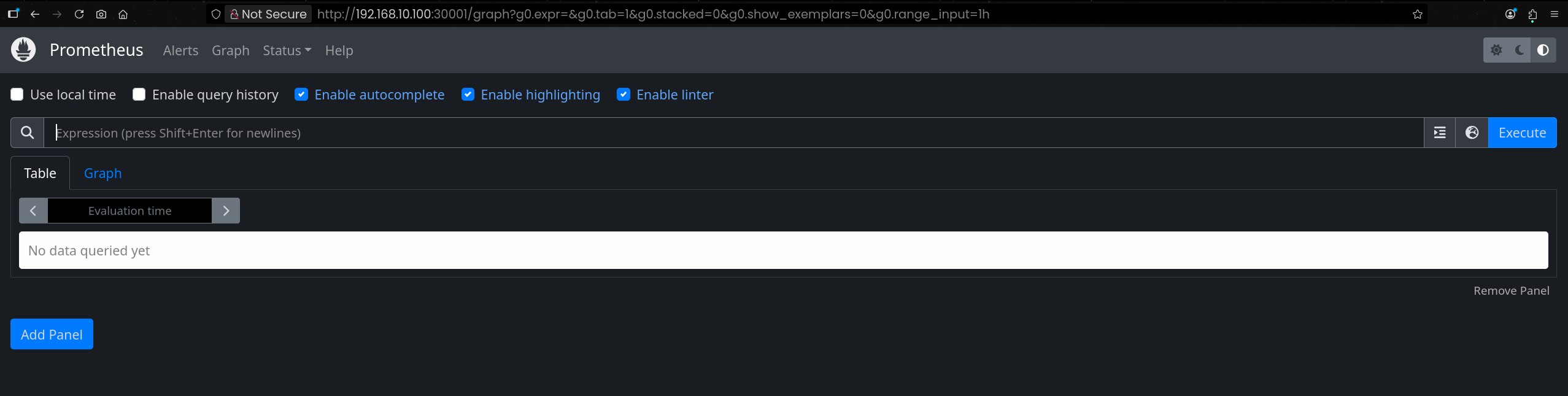Format the expression with indent icon
Viewport: 1568px width, 396px height.
1440,133
